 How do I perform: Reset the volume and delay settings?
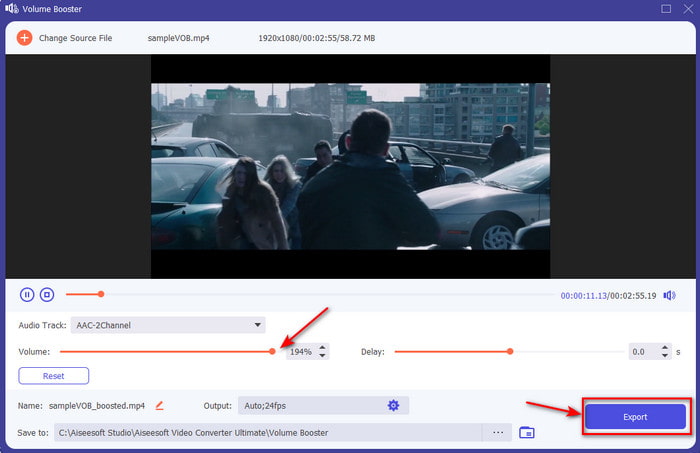53,376
